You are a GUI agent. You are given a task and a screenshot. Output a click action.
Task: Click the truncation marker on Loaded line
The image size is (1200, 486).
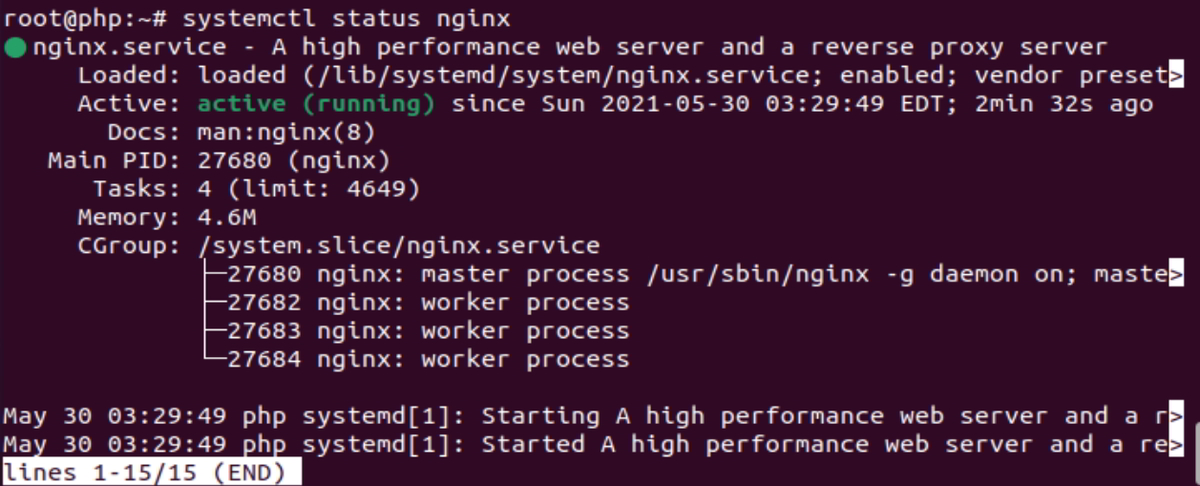click(x=1176, y=75)
